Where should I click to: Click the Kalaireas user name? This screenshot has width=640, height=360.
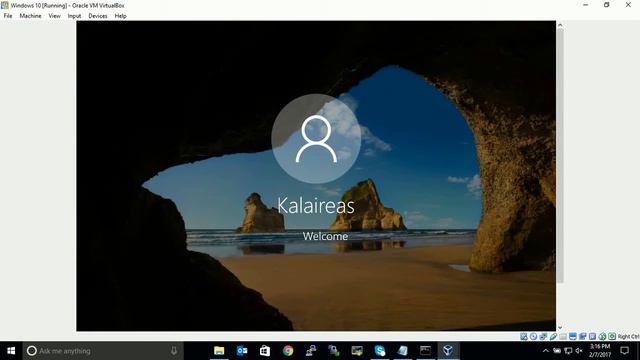point(316,205)
